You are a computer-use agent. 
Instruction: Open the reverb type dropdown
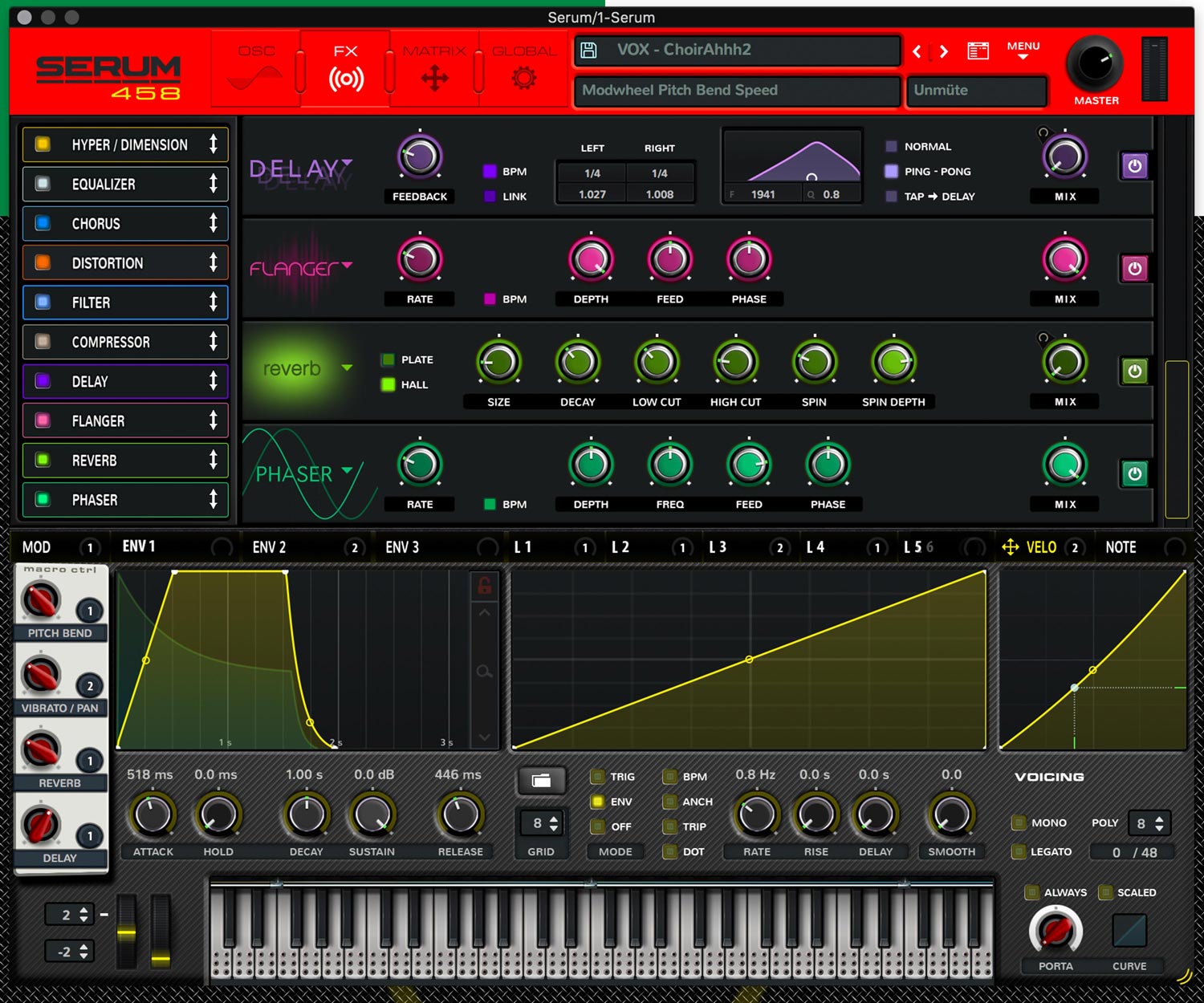pos(348,367)
